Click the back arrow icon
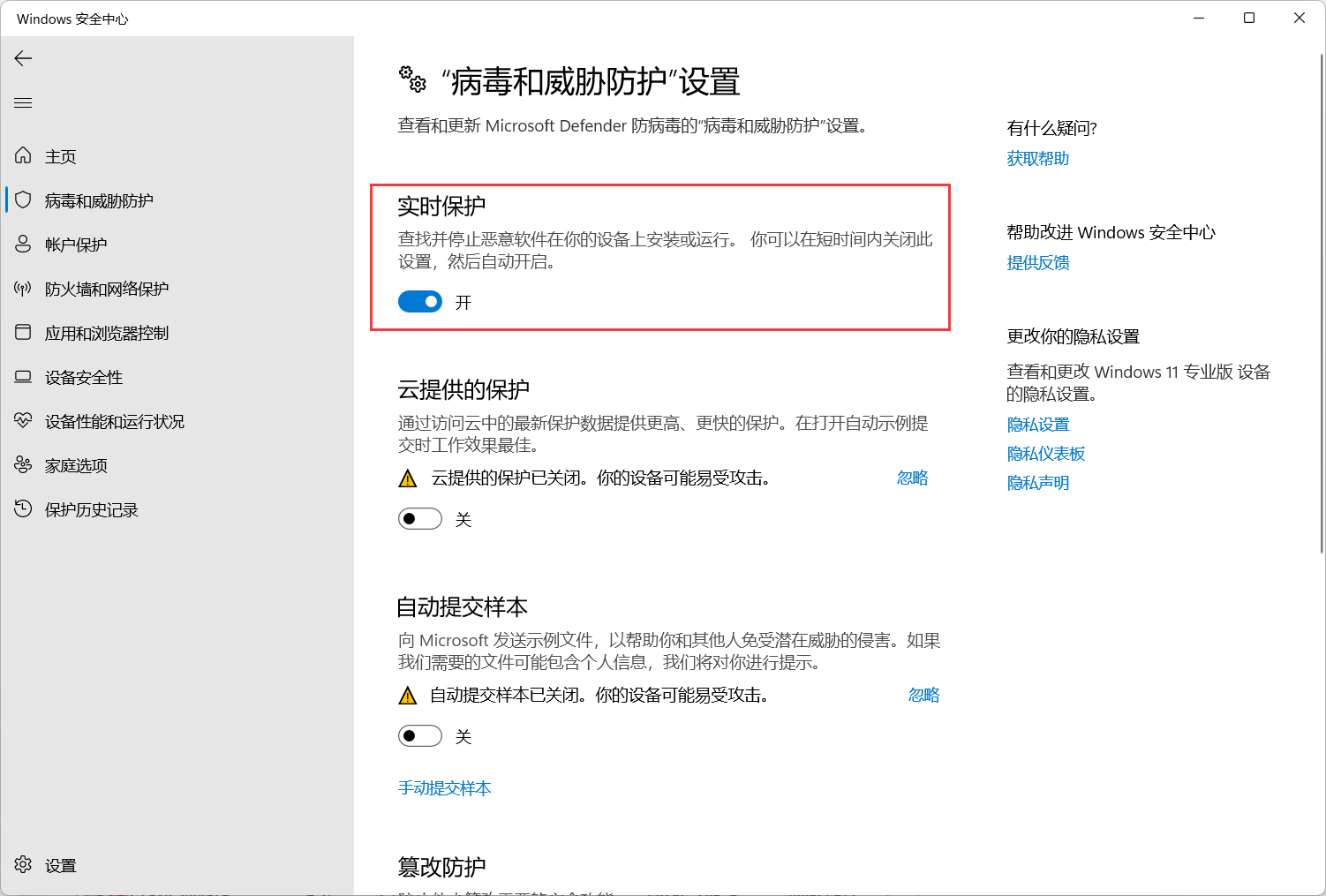Viewport: 1326px width, 896px height. [x=23, y=58]
